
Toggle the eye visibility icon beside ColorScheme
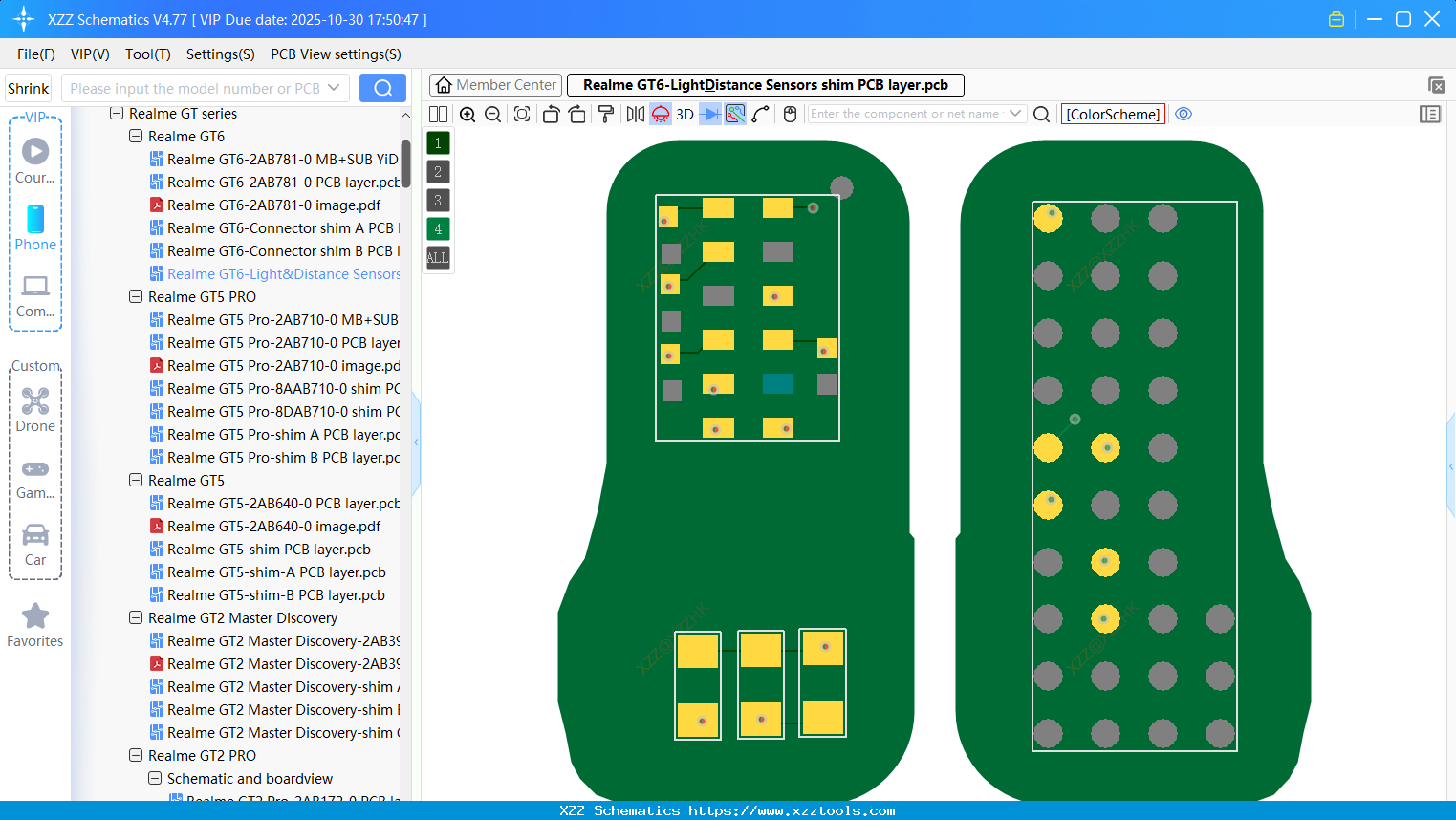coord(1184,114)
